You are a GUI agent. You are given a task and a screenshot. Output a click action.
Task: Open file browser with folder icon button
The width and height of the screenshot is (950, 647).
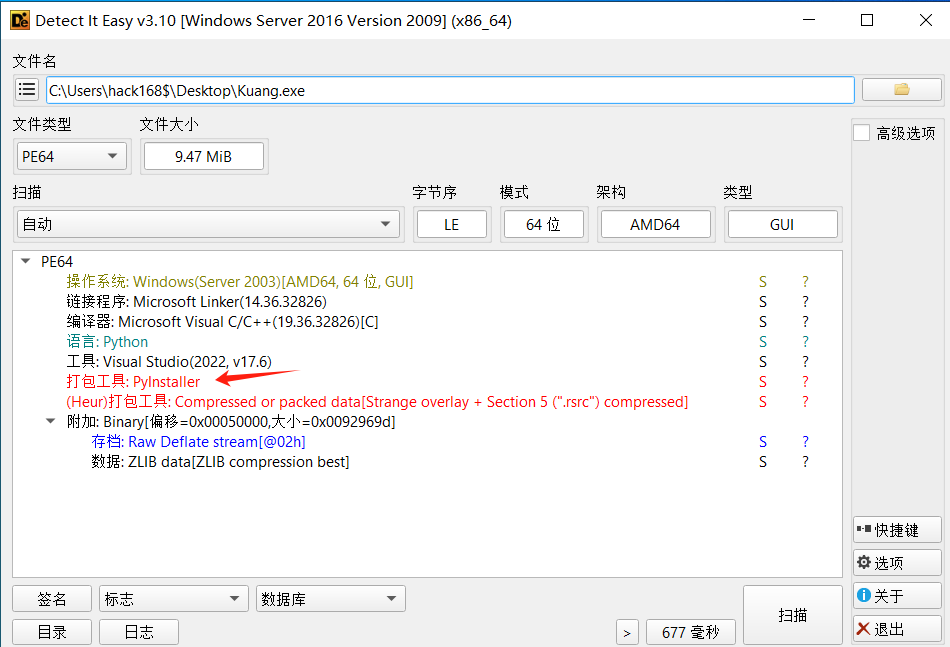[902, 90]
